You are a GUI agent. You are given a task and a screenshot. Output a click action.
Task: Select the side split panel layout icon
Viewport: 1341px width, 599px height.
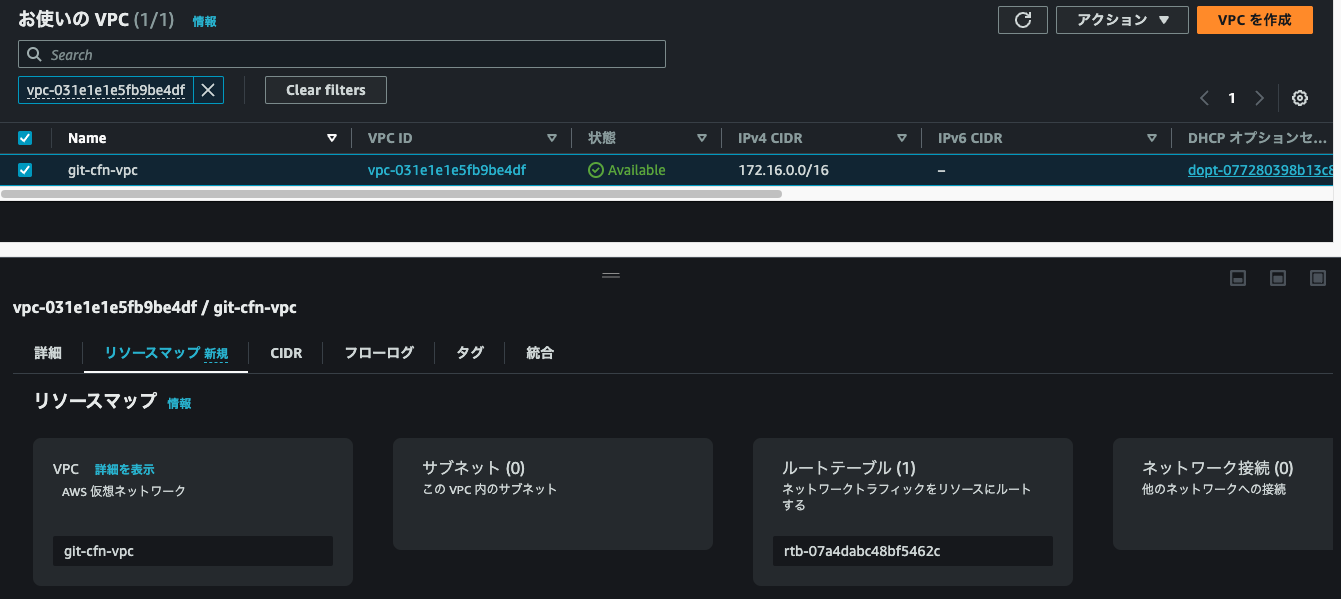click(1278, 278)
